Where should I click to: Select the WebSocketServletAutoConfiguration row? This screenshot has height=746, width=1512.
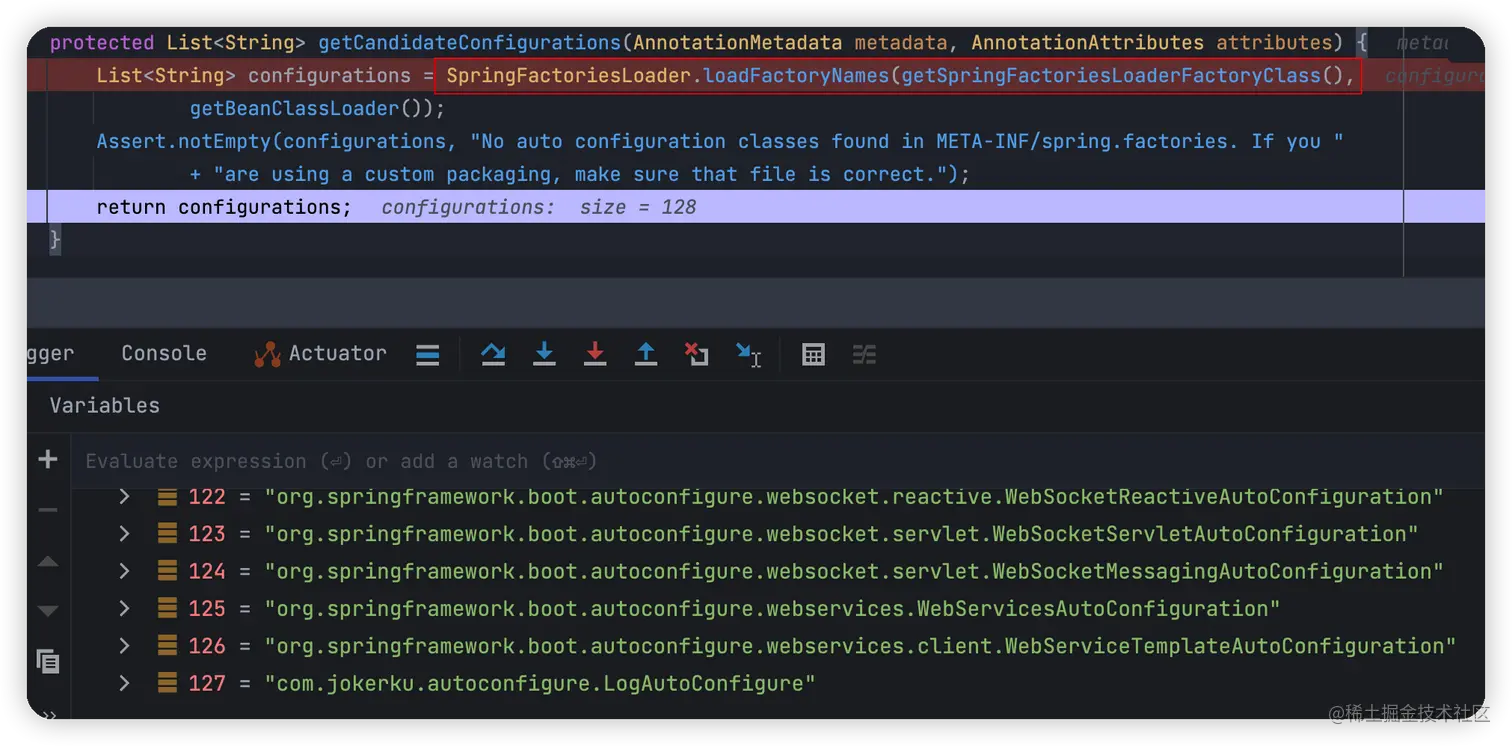(778, 534)
